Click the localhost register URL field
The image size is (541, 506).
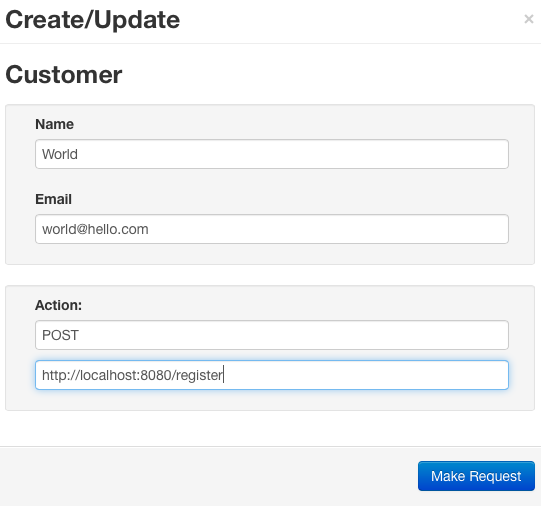point(272,375)
